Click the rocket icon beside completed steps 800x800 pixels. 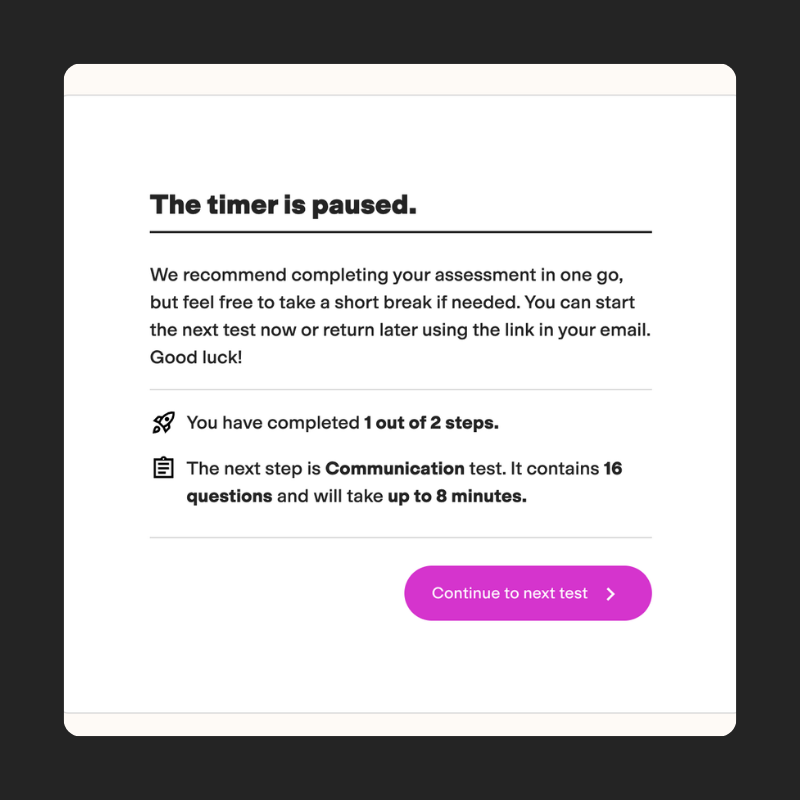pyautogui.click(x=163, y=423)
